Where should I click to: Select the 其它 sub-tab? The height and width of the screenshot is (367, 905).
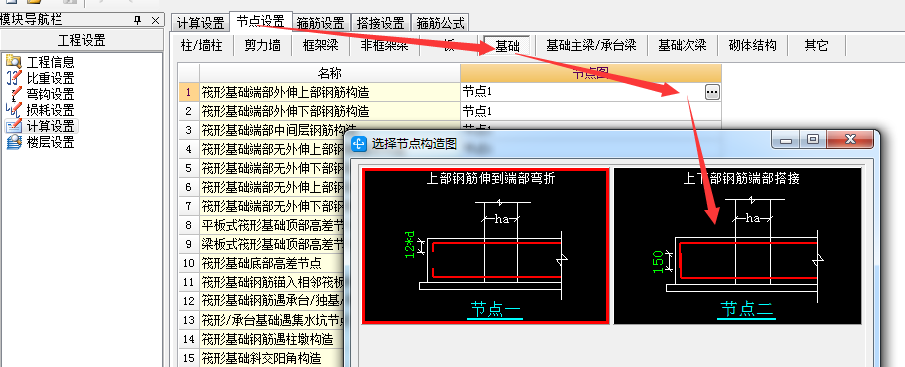pyautogui.click(x=817, y=46)
